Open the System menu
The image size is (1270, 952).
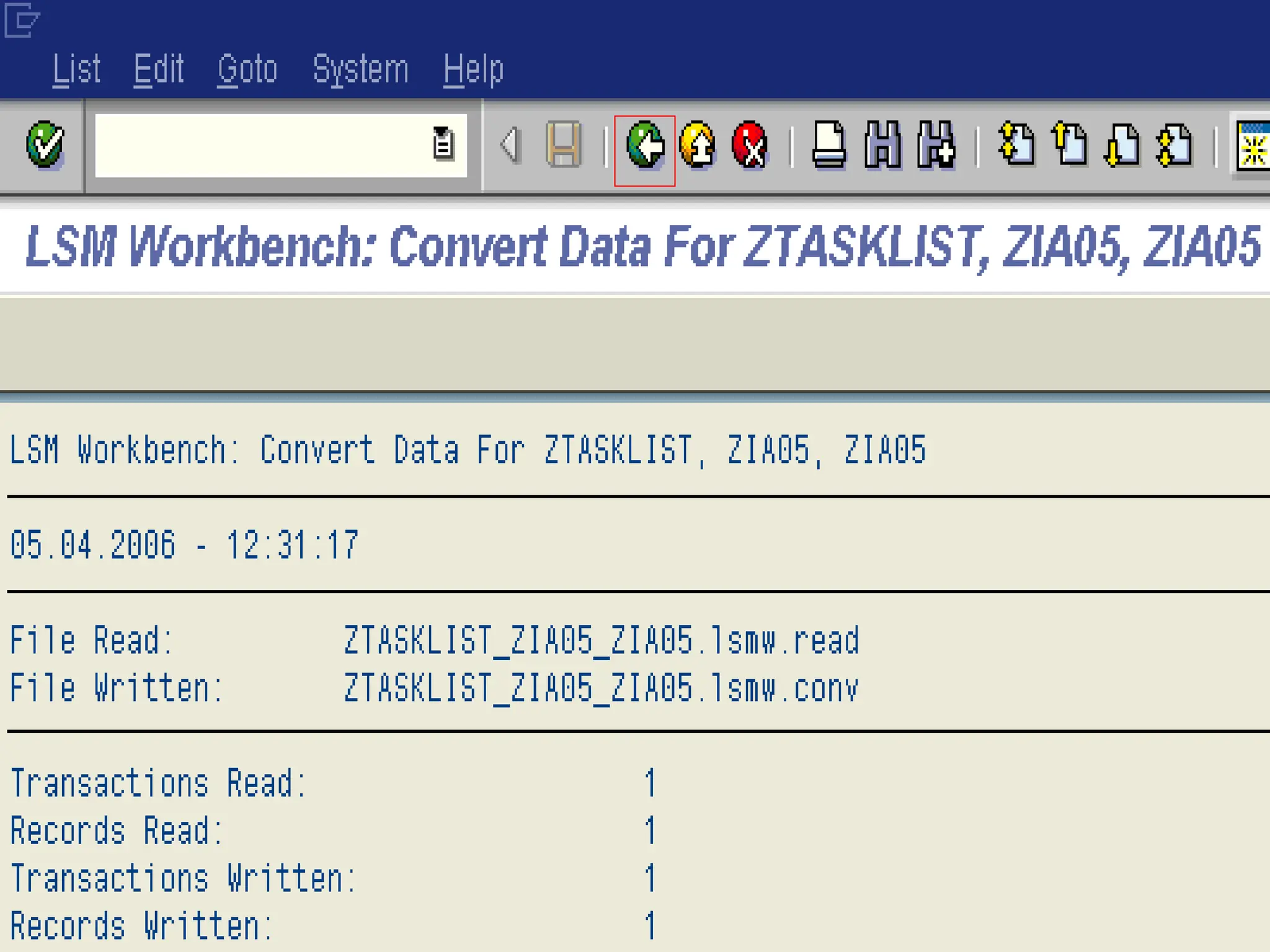[x=360, y=69]
